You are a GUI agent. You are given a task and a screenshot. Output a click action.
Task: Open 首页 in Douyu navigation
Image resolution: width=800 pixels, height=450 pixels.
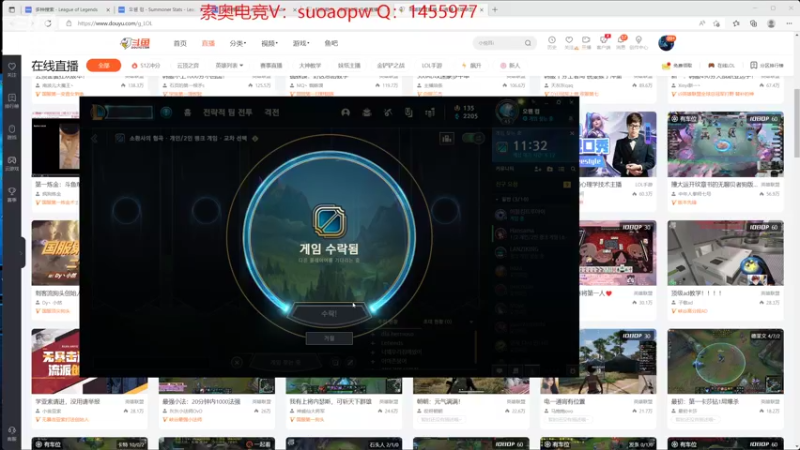point(180,43)
